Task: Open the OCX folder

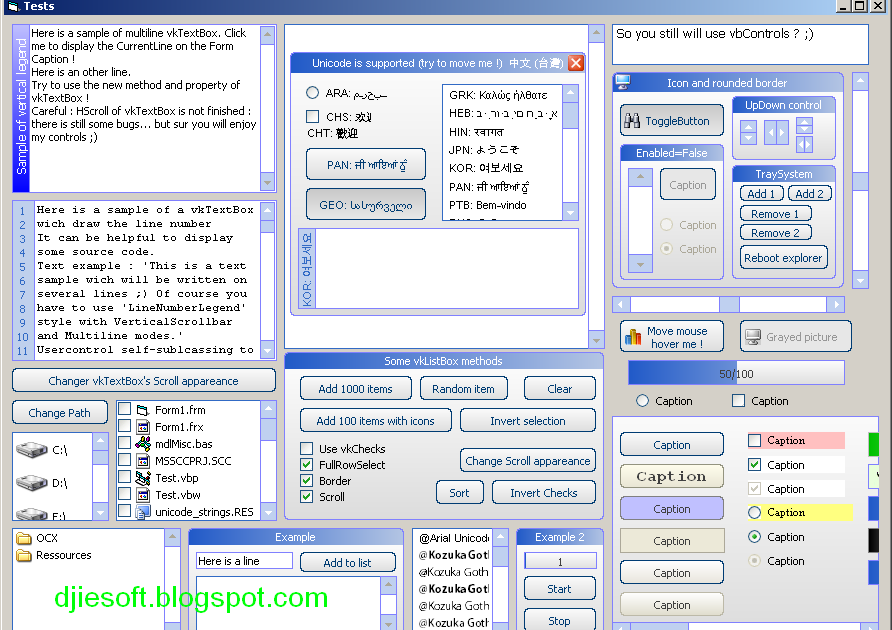Action: pos(24,538)
